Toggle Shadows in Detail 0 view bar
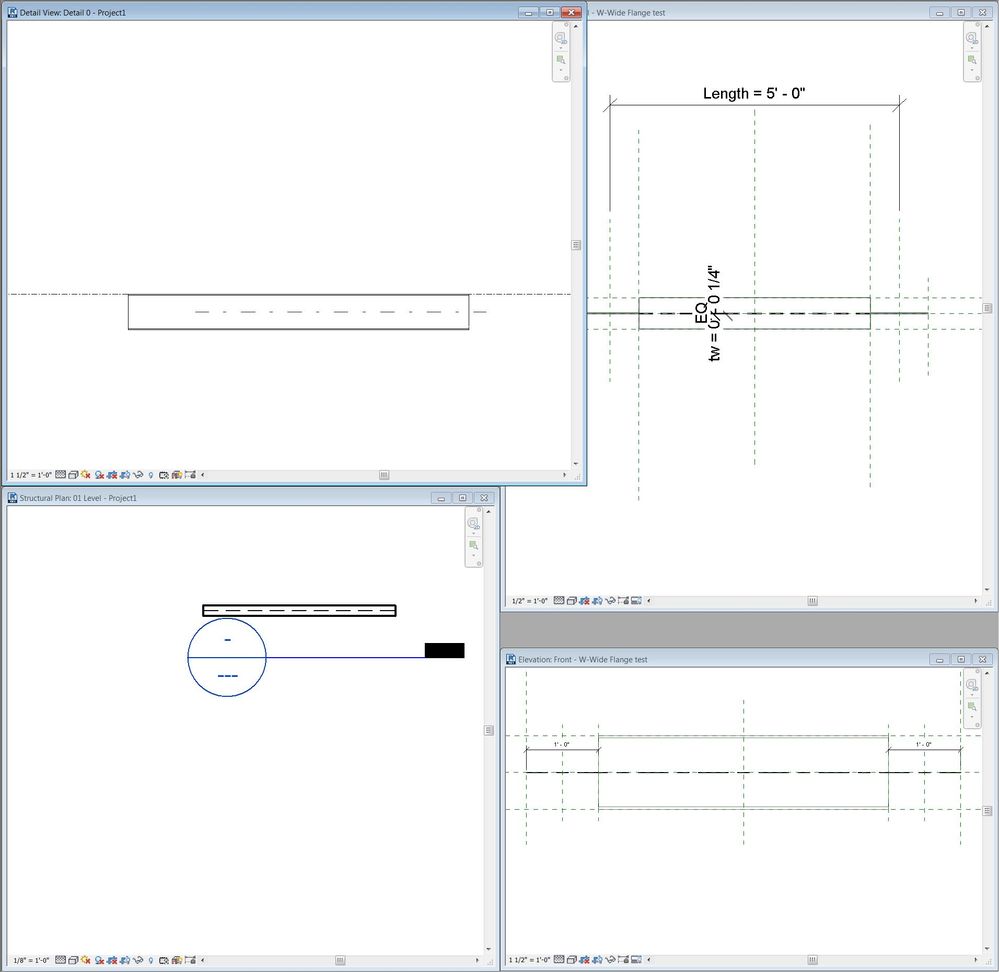 point(99,475)
